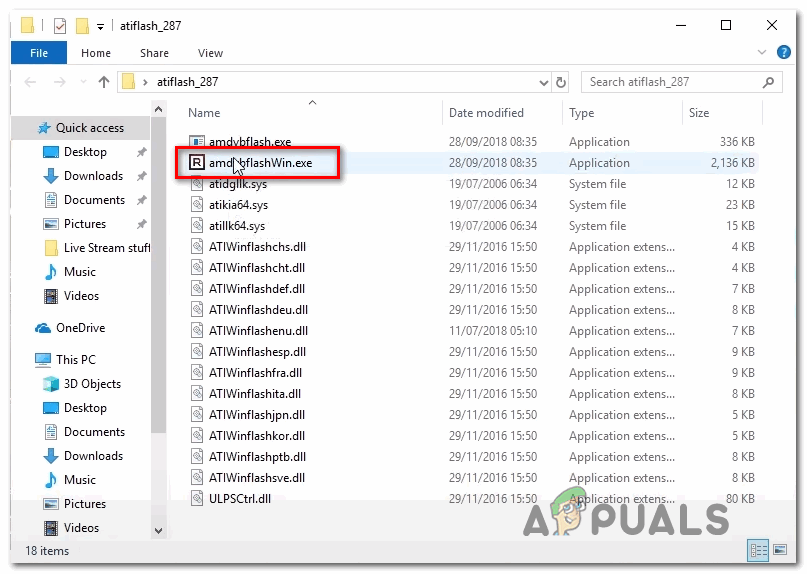Viewport: 807px width, 574px height.
Task: Go up one folder level arrow
Action: click(104, 82)
